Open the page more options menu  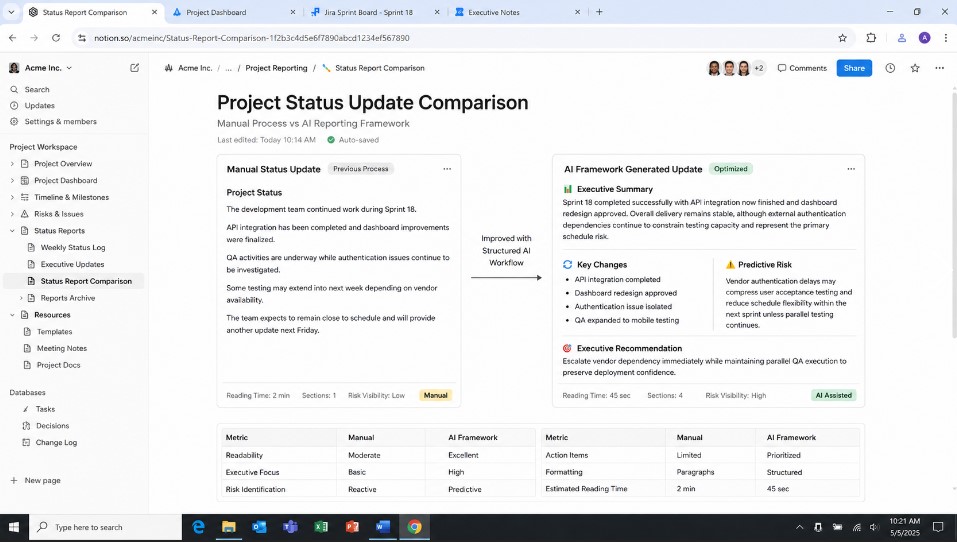939,68
